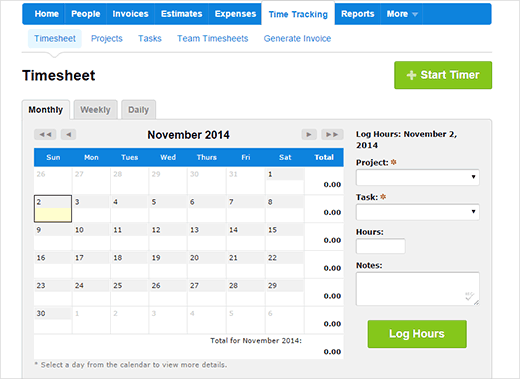Viewport: 520px width, 379px height.
Task: Select November 14 in the calendar
Action: (x=246, y=237)
